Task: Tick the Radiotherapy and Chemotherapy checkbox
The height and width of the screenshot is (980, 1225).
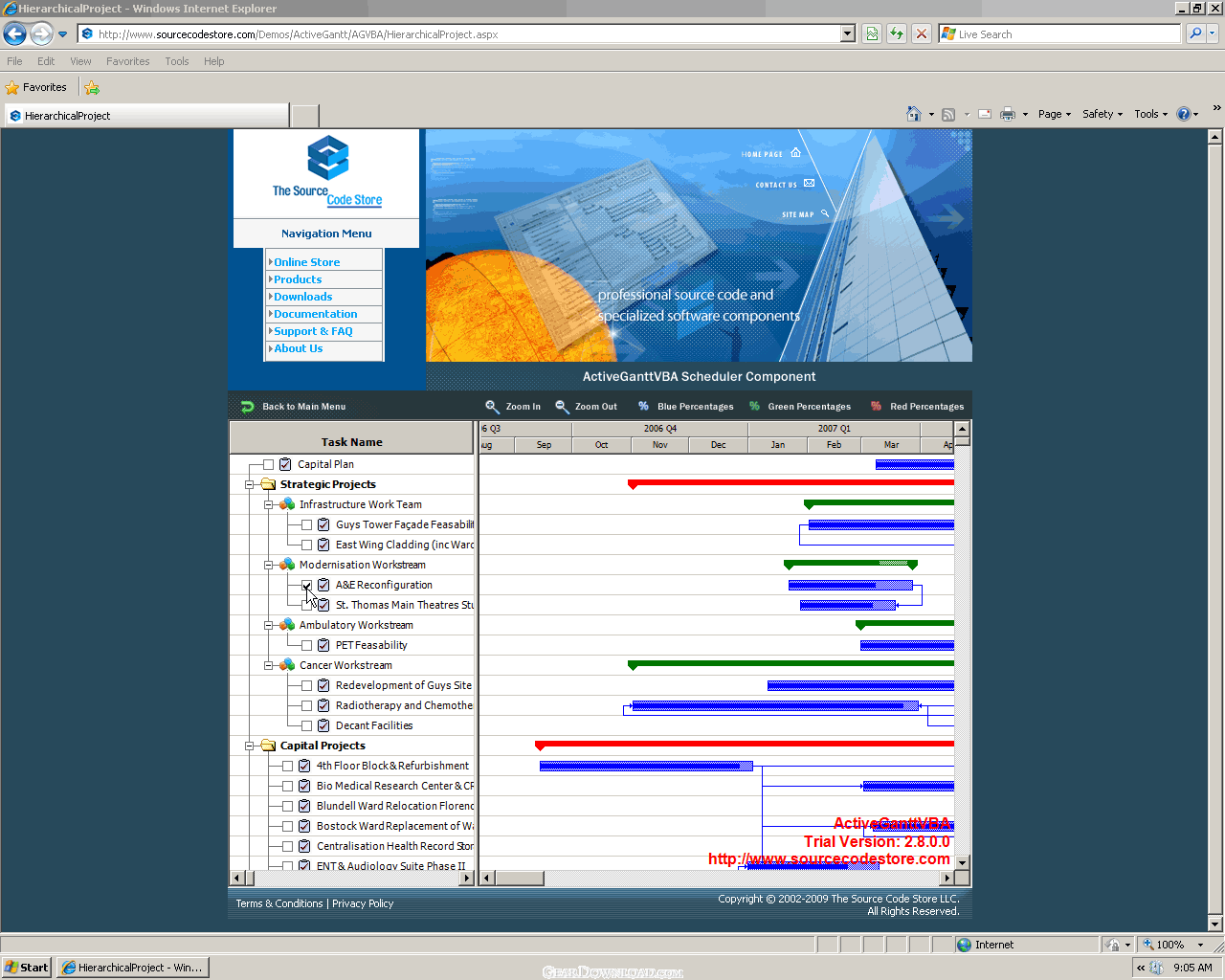Action: pyautogui.click(x=306, y=706)
